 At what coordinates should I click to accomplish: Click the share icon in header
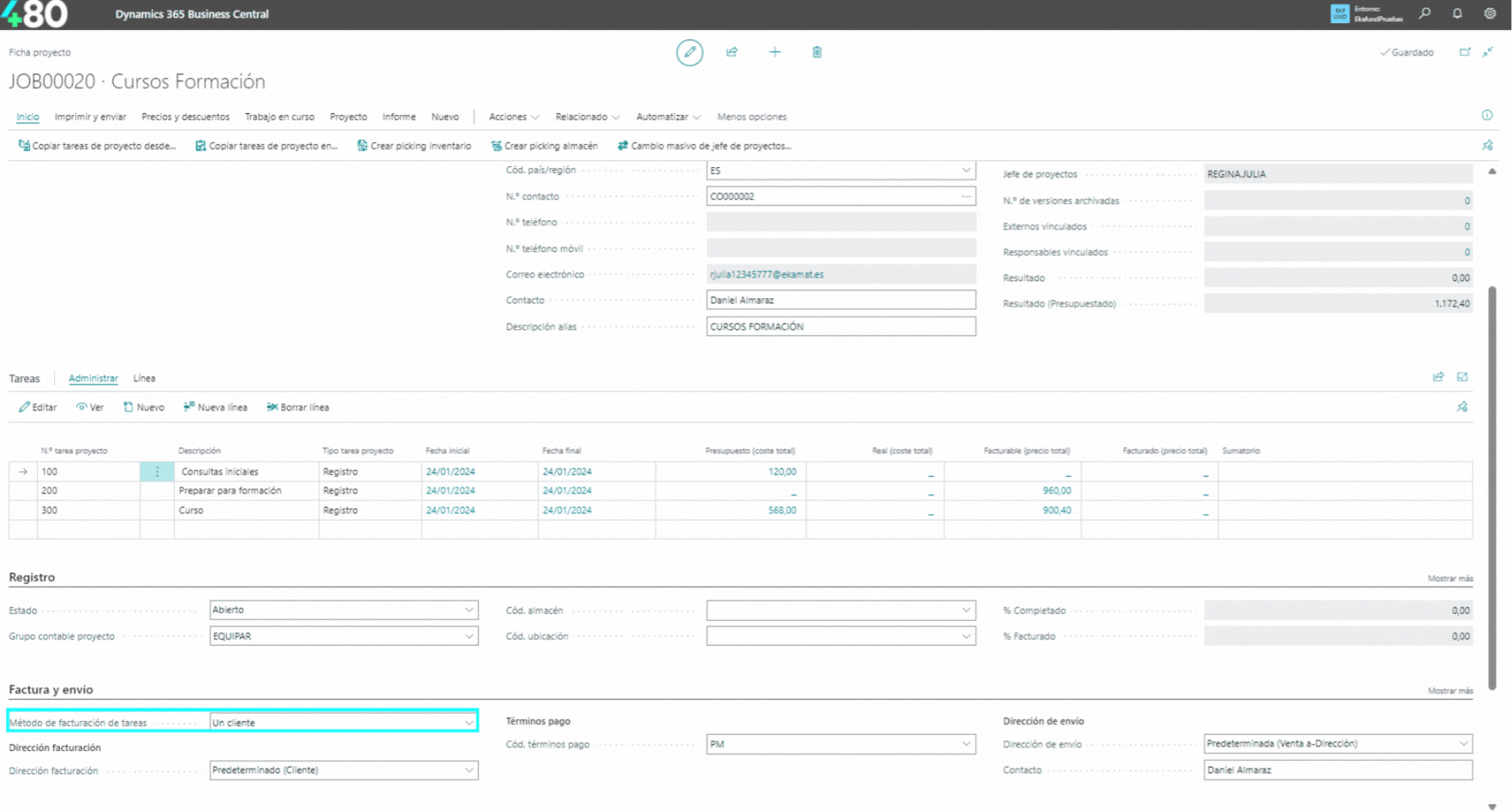(x=732, y=52)
